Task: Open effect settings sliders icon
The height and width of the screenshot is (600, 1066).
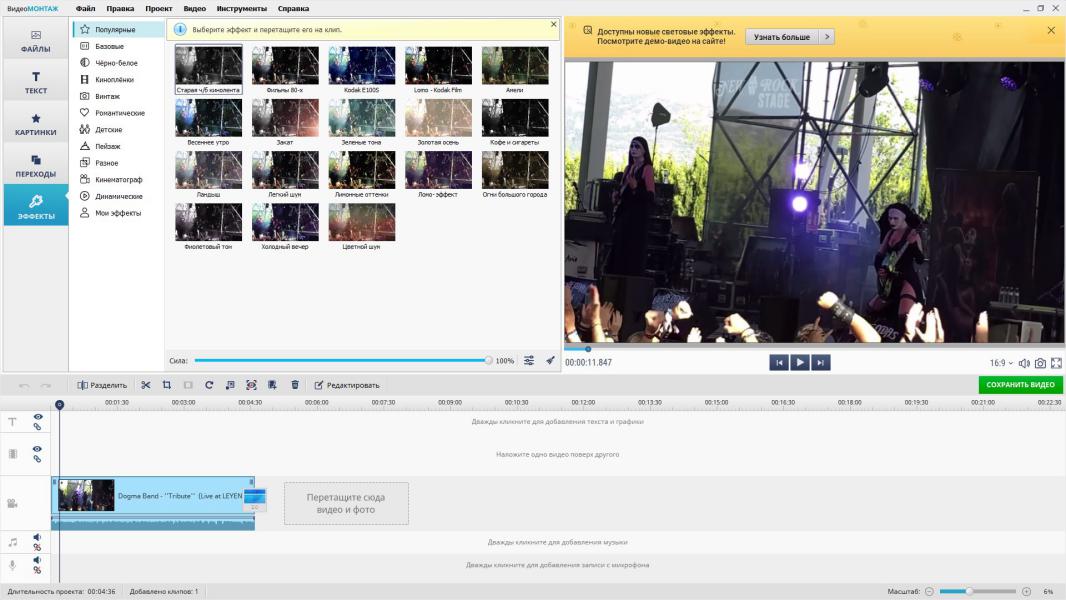Action: coord(529,361)
